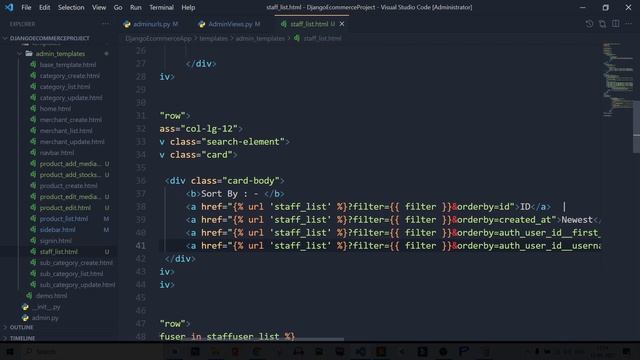
Task: Switch to the adminurls.py tab
Action: (x=151, y=24)
